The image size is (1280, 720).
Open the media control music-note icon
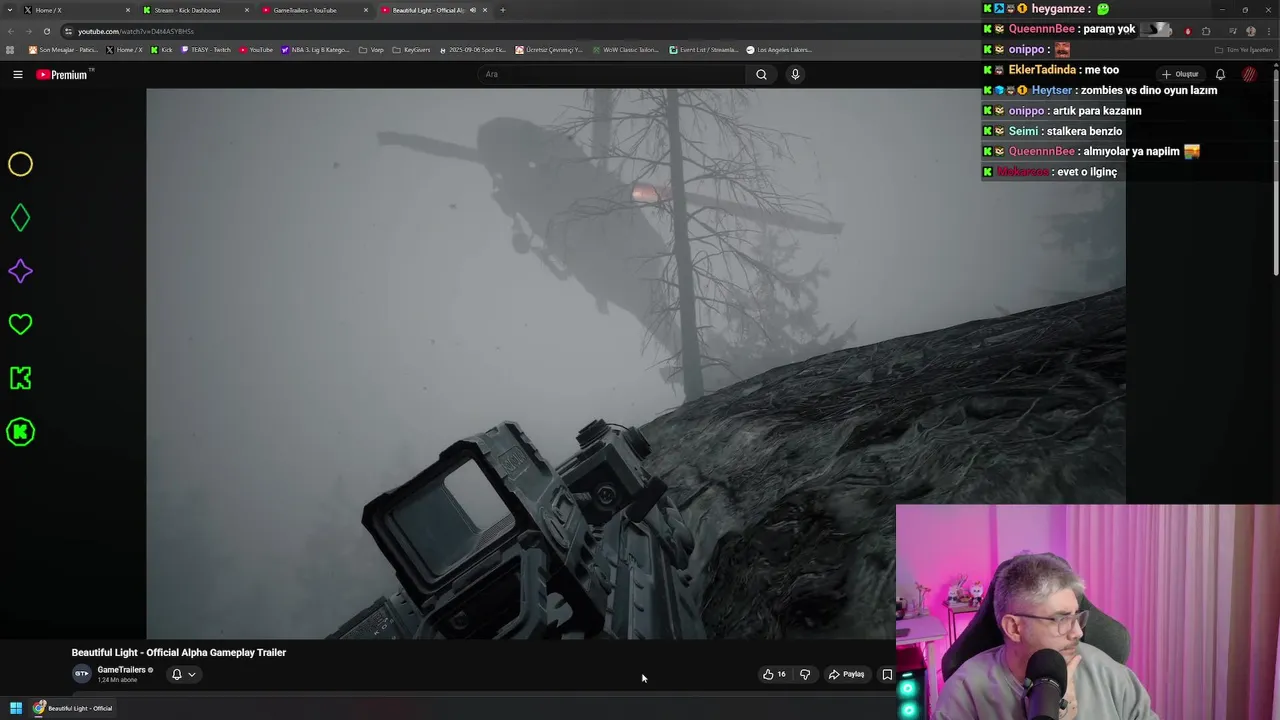(1232, 31)
